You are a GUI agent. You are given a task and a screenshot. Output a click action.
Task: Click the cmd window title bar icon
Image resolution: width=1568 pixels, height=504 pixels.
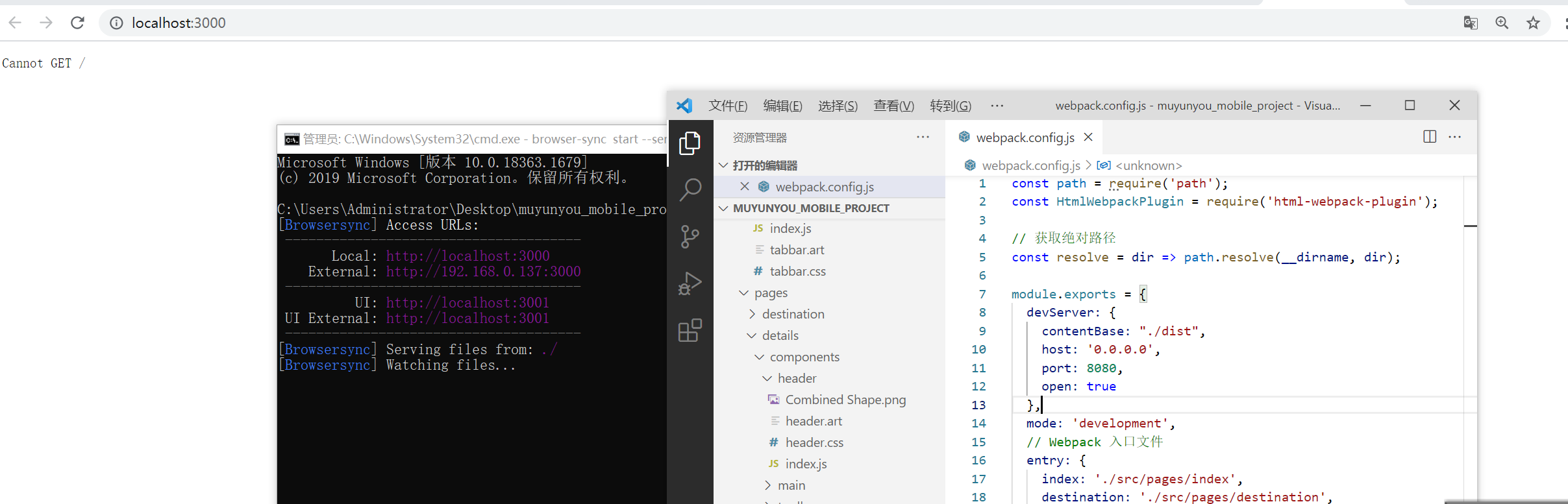point(292,139)
